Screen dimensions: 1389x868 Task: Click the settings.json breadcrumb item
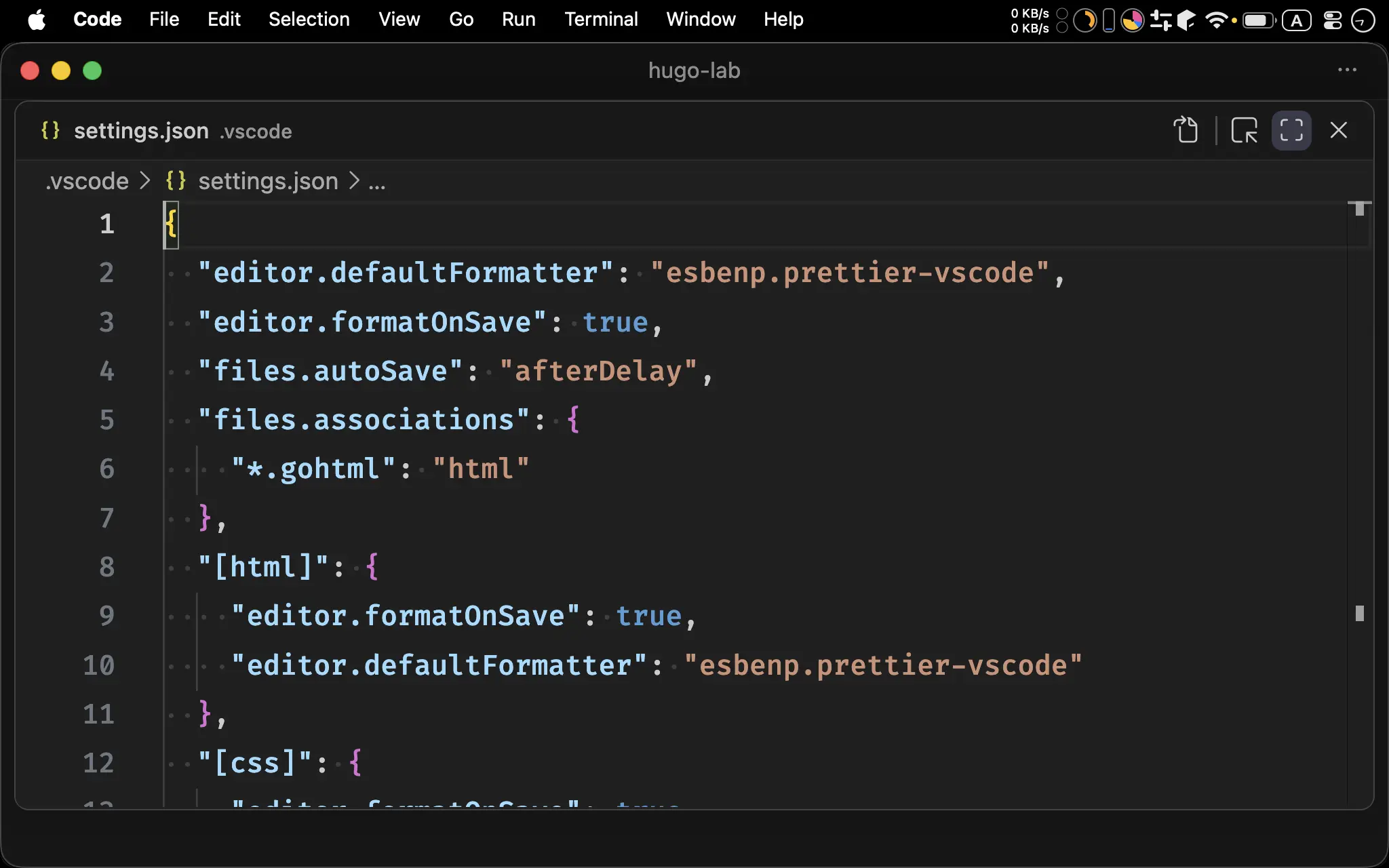point(268,181)
